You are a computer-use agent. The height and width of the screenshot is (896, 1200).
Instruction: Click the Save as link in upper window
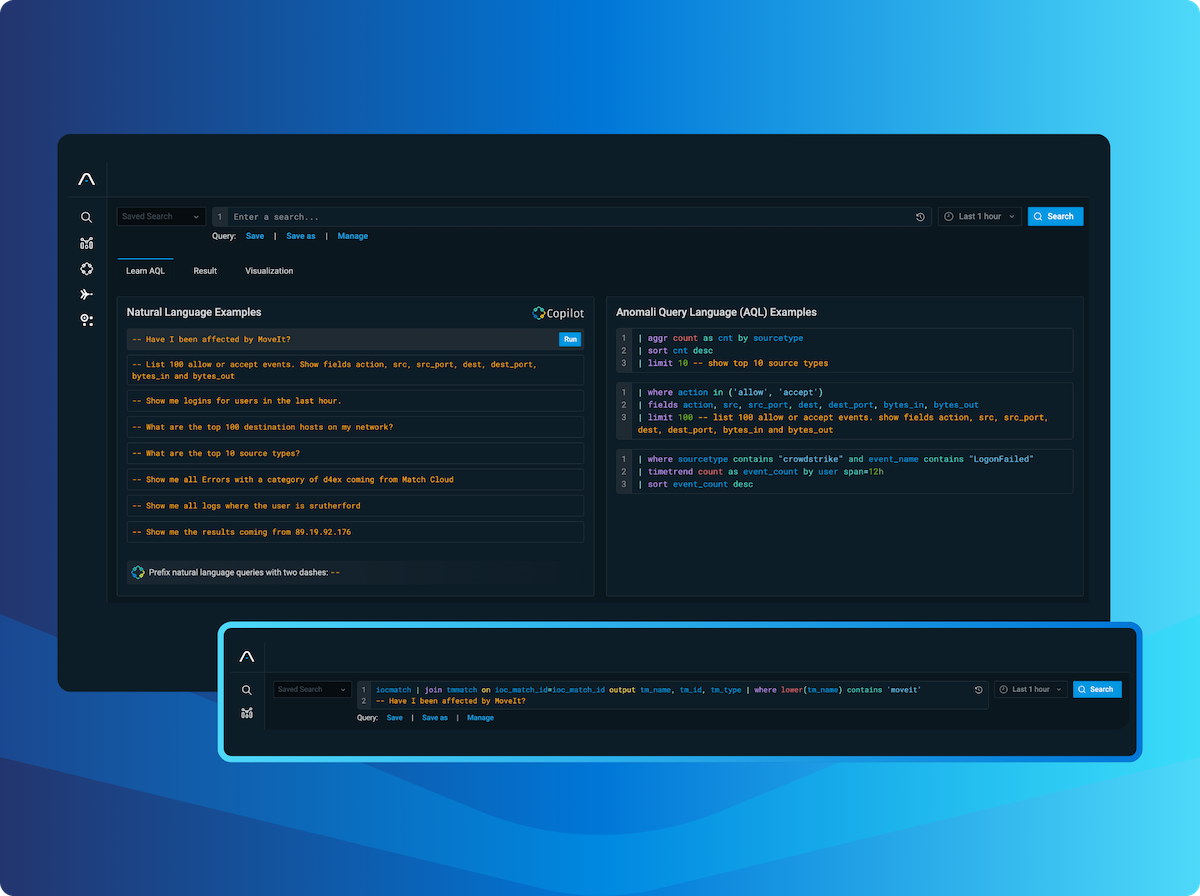pyautogui.click(x=301, y=236)
